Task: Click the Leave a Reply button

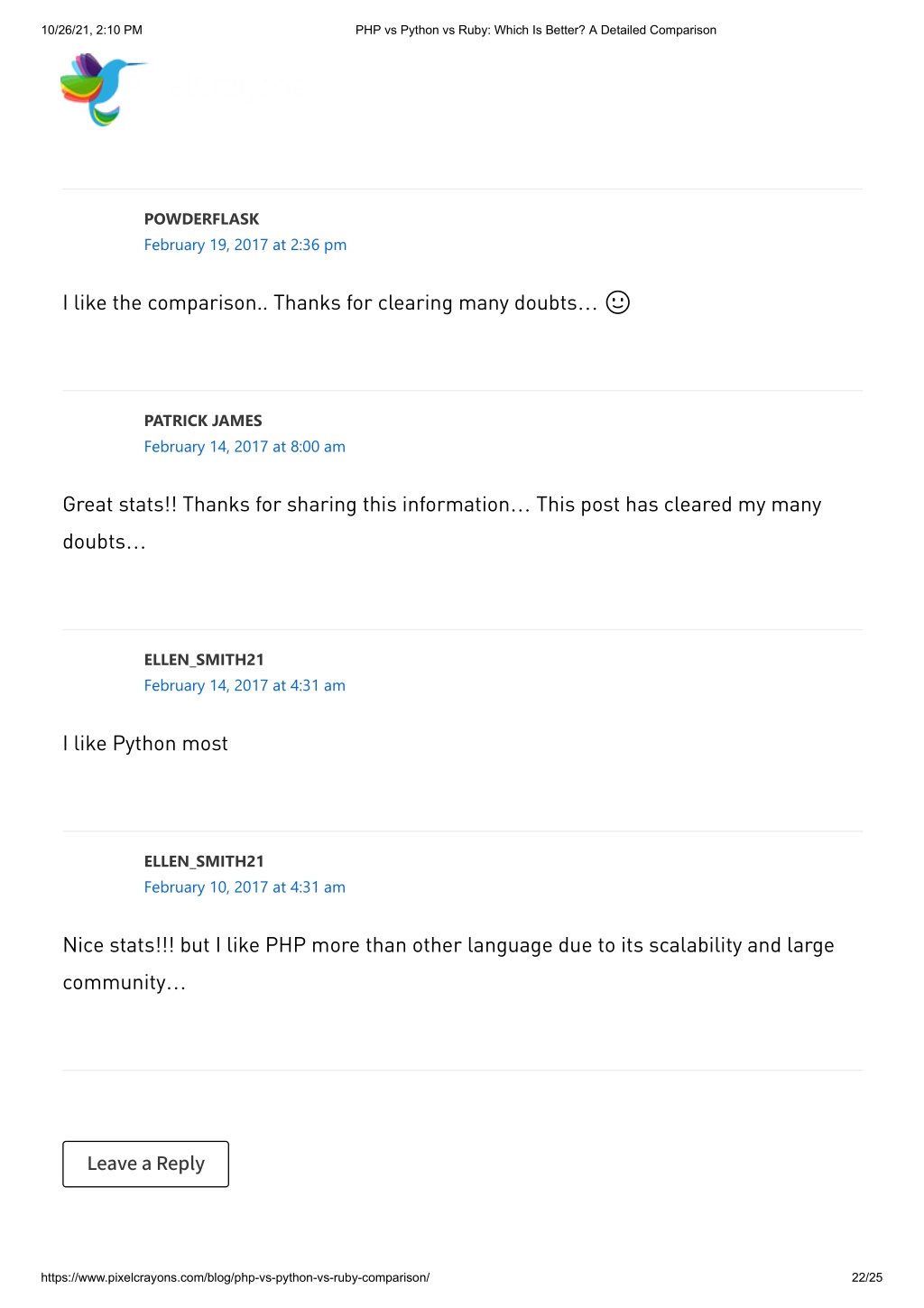Action: (x=145, y=1164)
